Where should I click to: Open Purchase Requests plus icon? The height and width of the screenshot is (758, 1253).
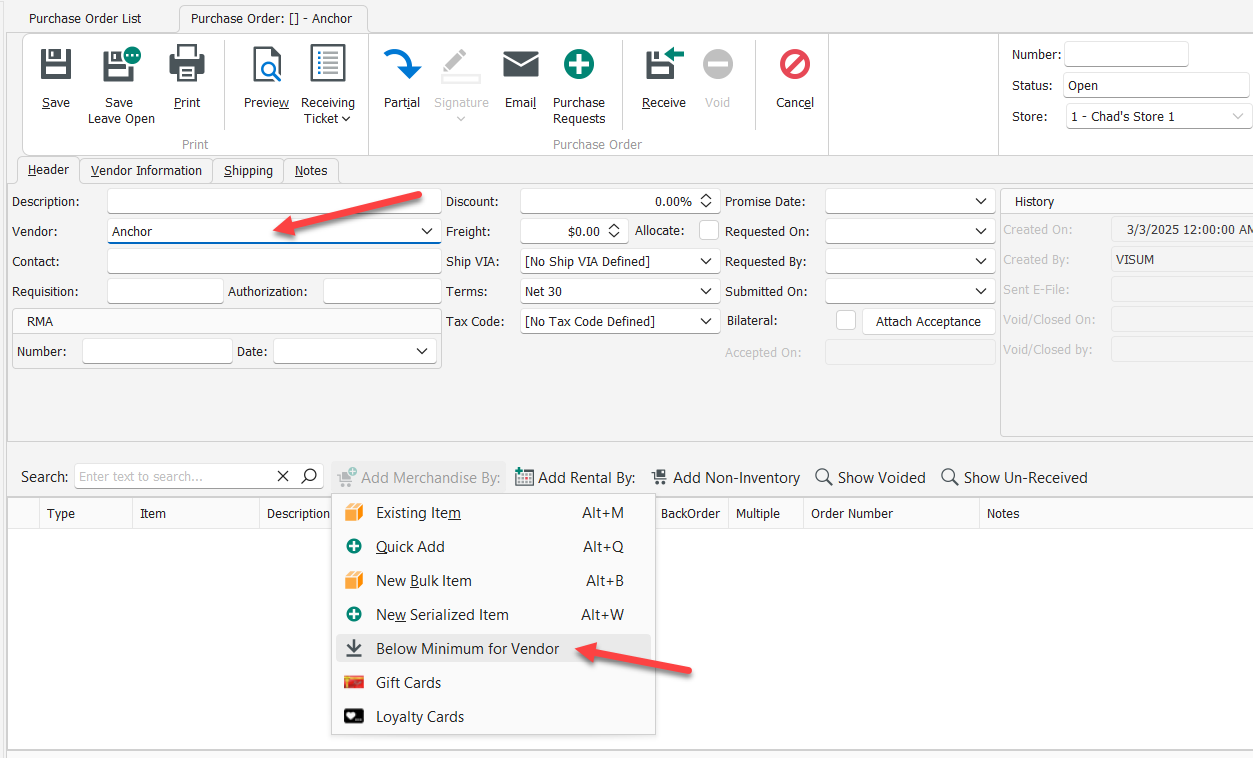(x=579, y=65)
